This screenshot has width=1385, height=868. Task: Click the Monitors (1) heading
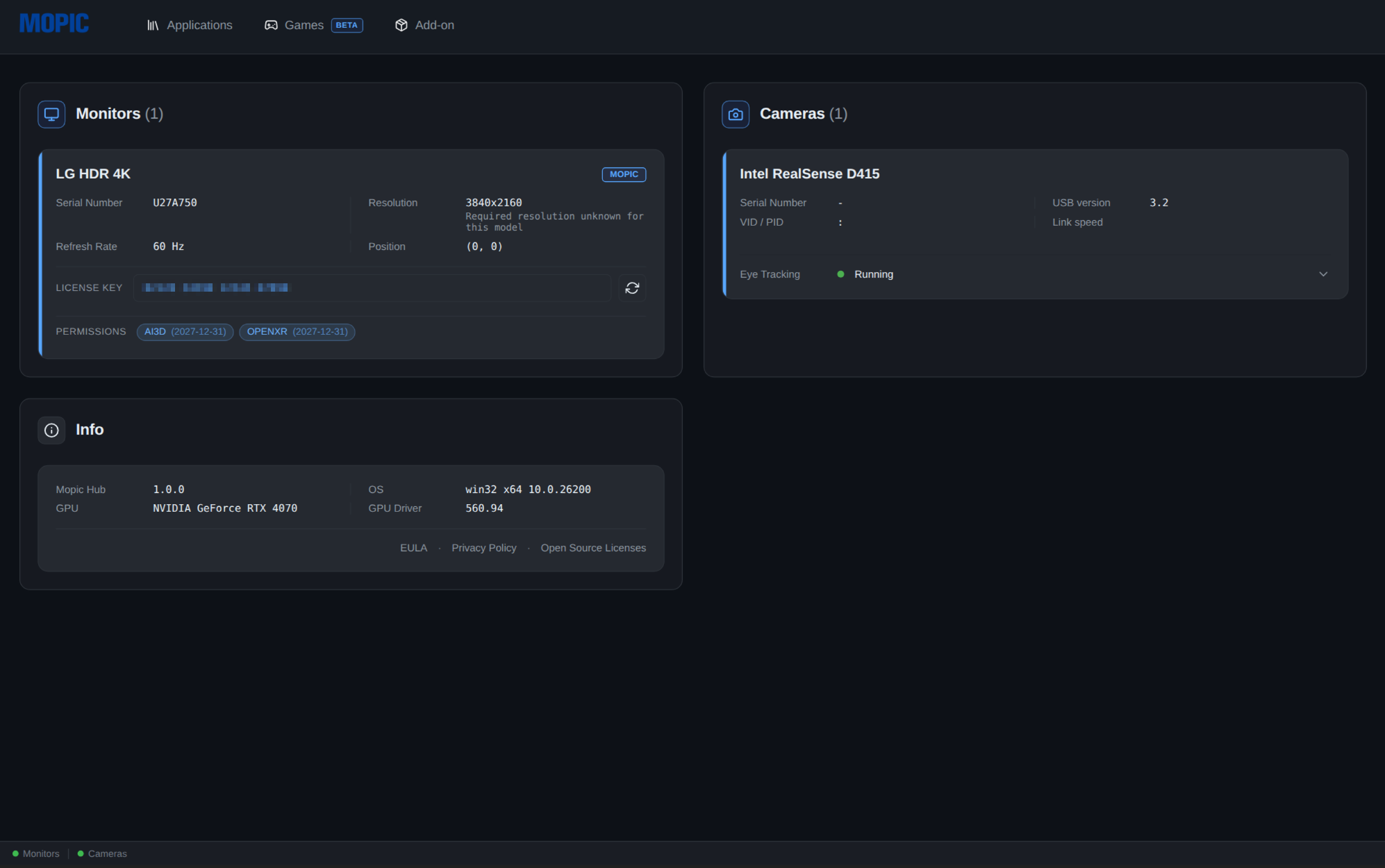(x=119, y=114)
